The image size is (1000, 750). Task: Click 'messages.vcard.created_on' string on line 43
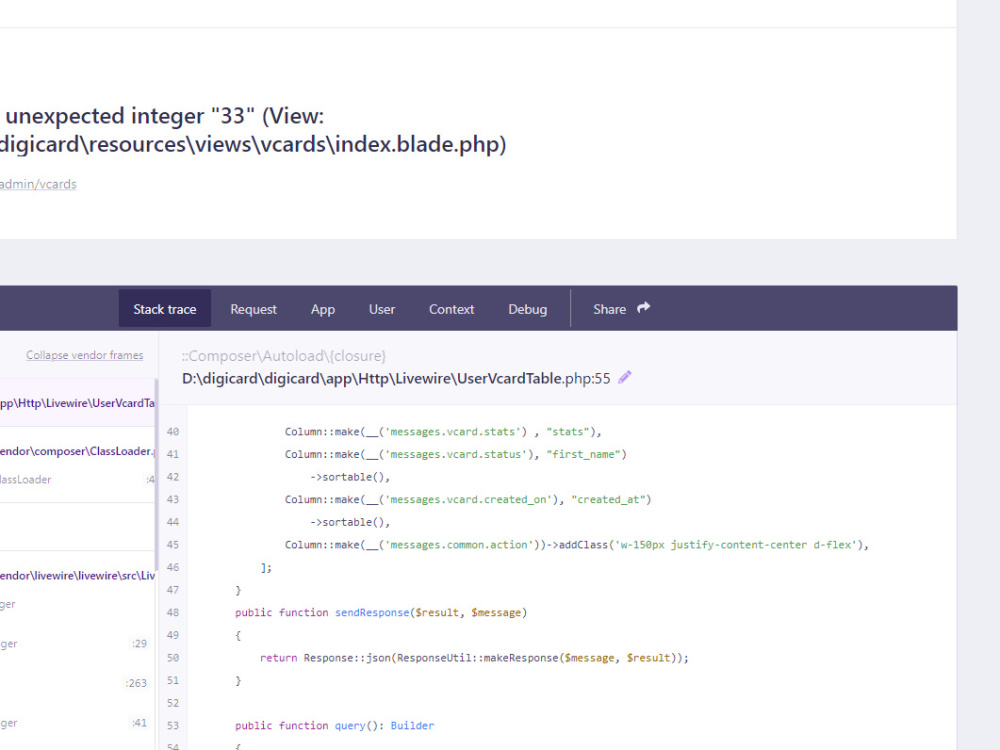(469, 499)
